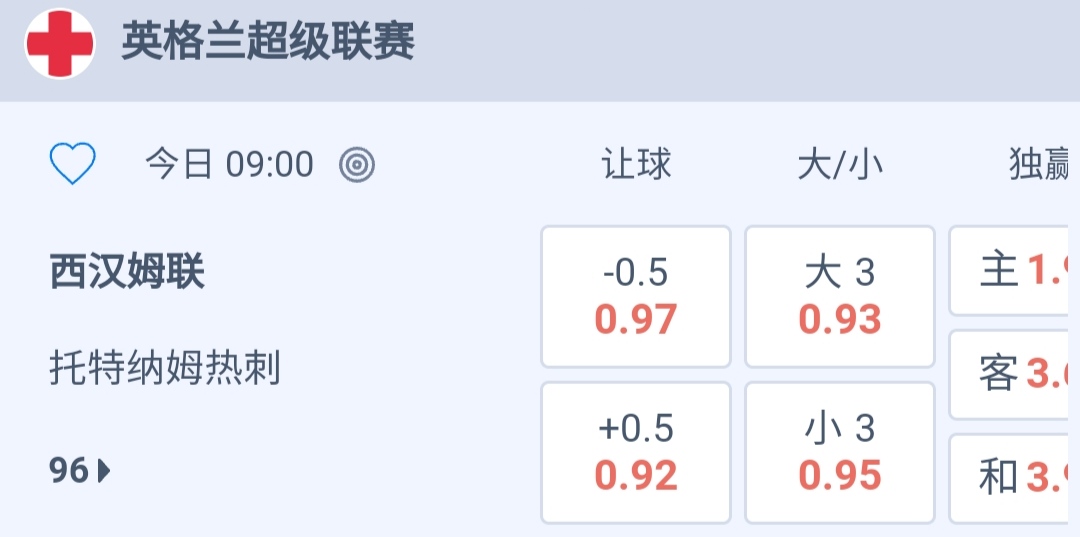Pick 小 3 under odds 0.95
Image resolution: width=1080 pixels, height=537 pixels.
[x=840, y=452]
